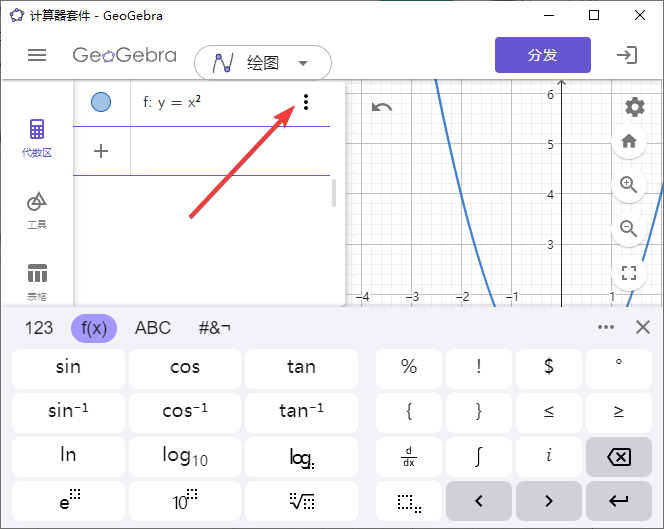This screenshot has height=529, width=664.
Task: Open graphics settings gear
Action: 635,107
